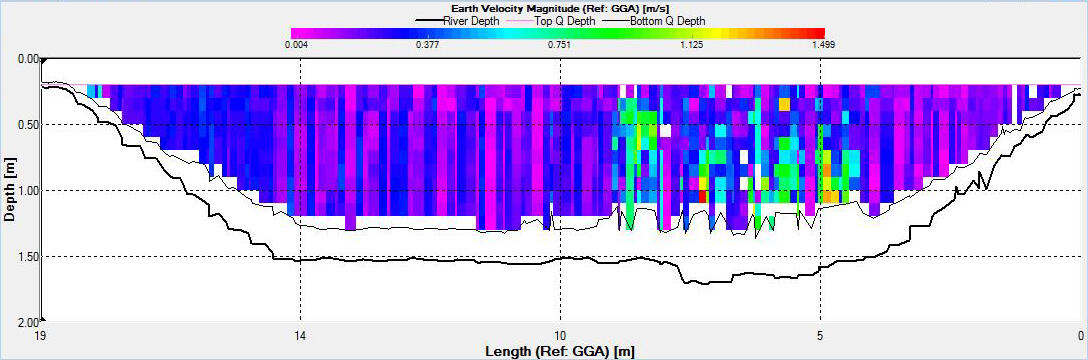The height and width of the screenshot is (360, 1088).
Task: Click the 1.00 depth axis tick label
Action: tap(27, 191)
